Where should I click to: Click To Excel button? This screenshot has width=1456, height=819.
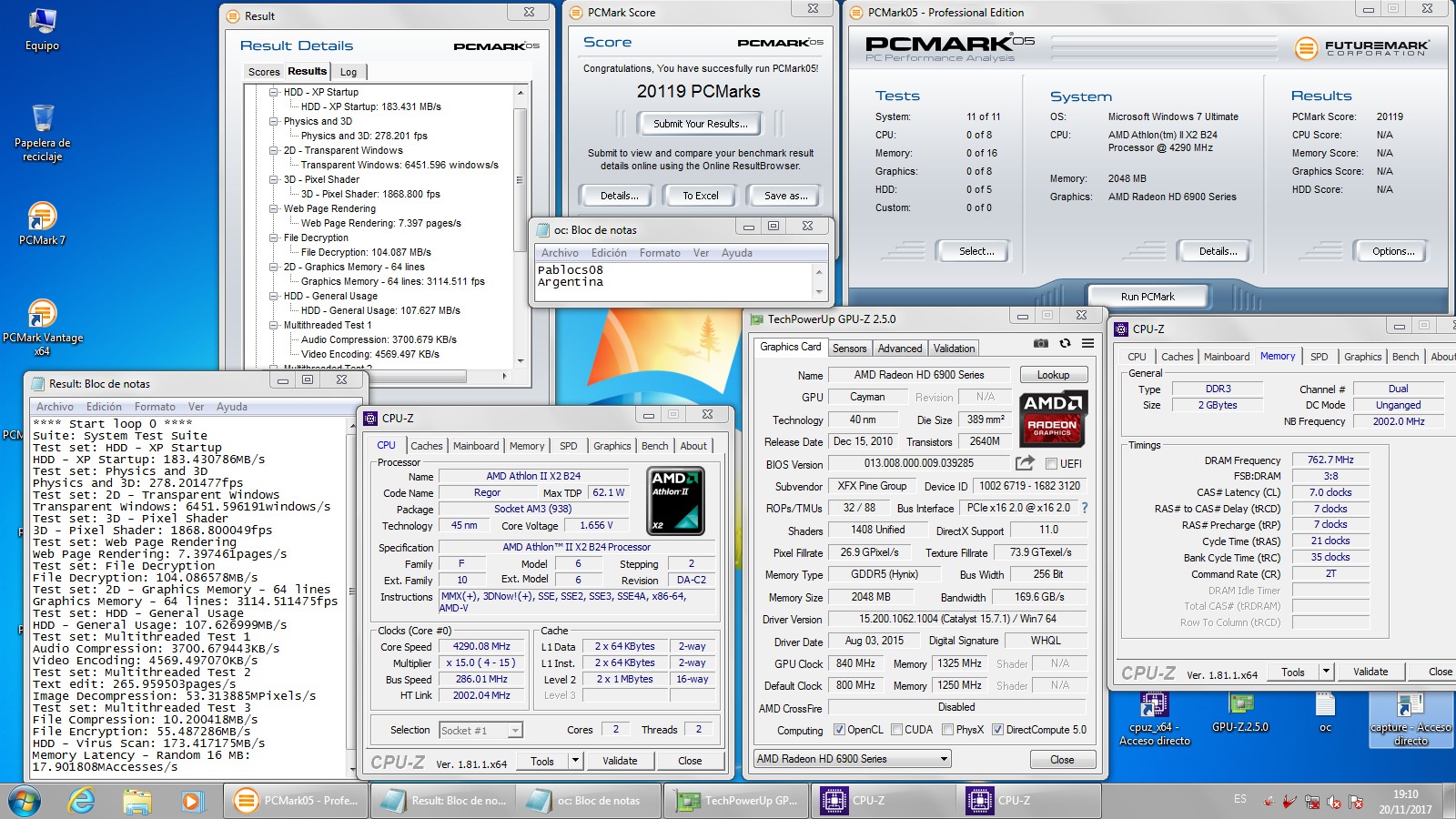pos(700,196)
